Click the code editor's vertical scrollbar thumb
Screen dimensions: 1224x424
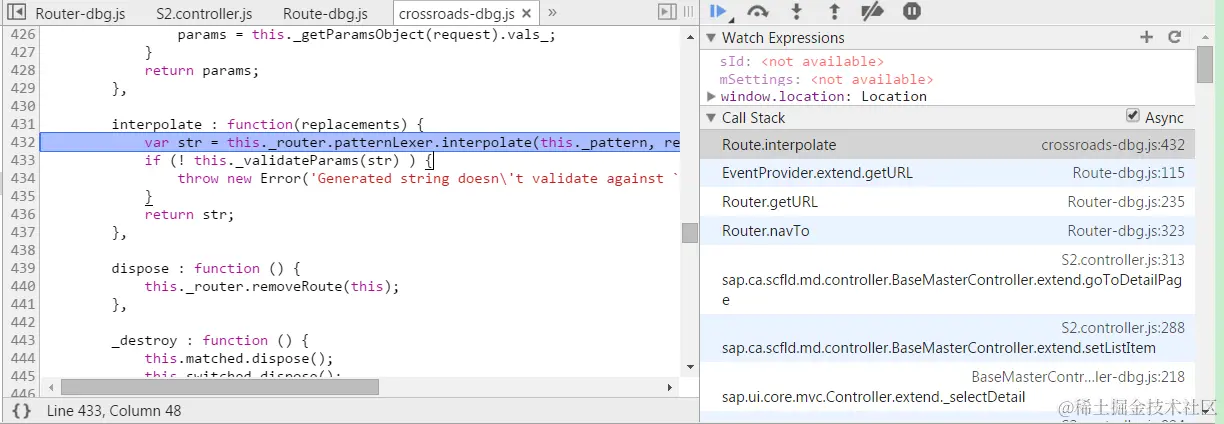pyautogui.click(x=690, y=232)
